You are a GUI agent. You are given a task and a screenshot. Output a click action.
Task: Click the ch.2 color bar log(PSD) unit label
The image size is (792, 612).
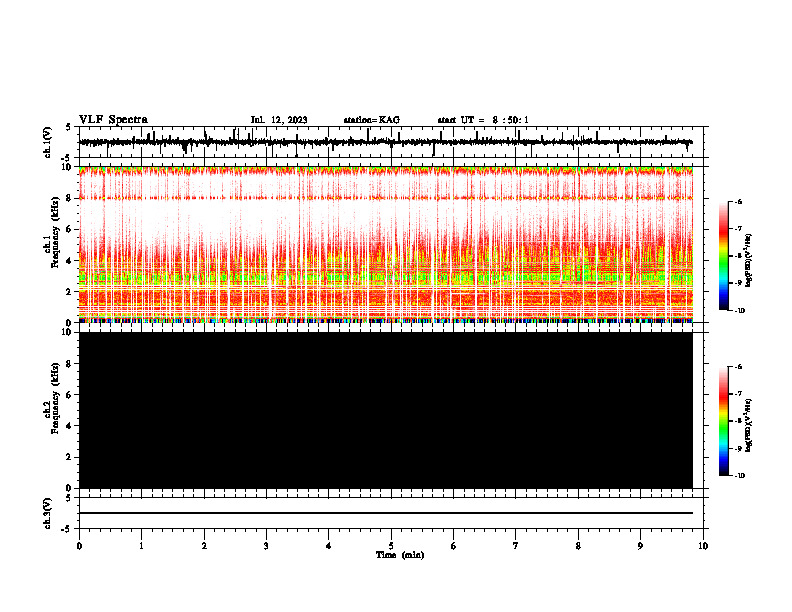[x=749, y=425]
